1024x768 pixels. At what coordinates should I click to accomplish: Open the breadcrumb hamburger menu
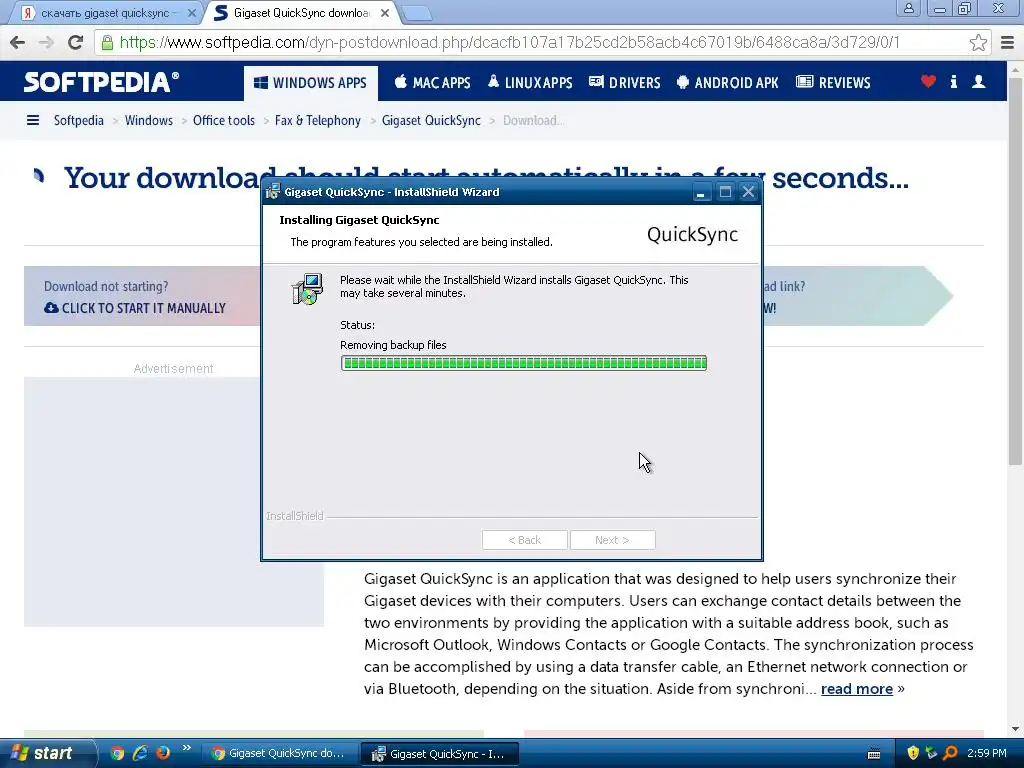click(x=33, y=120)
